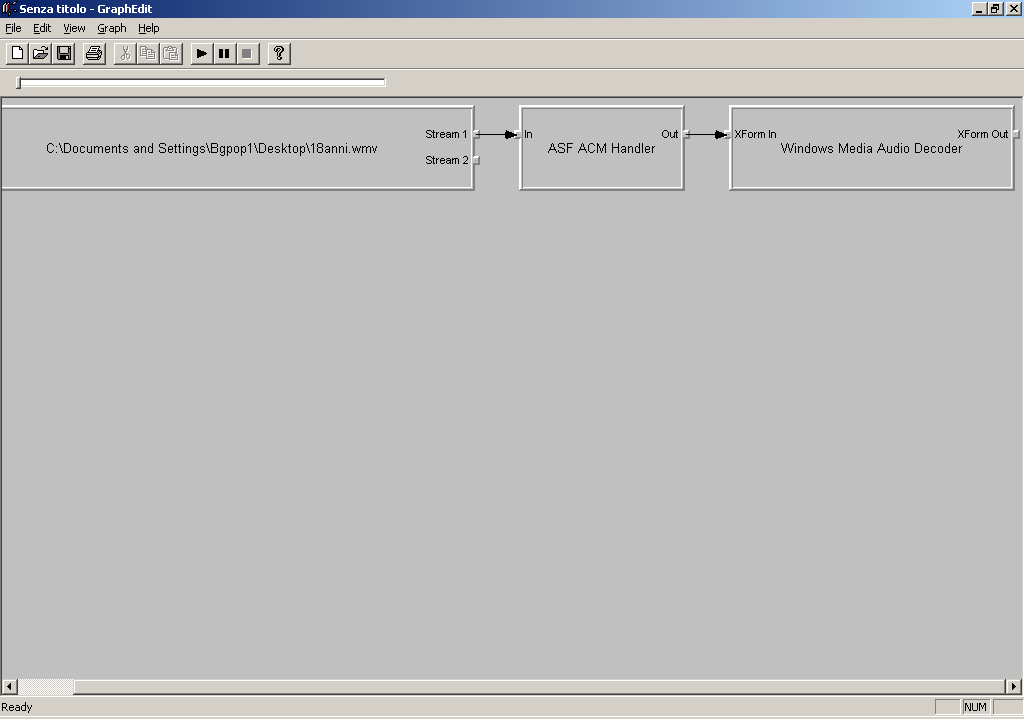
Task: Minimize the GraphEdit window
Action: (x=978, y=8)
